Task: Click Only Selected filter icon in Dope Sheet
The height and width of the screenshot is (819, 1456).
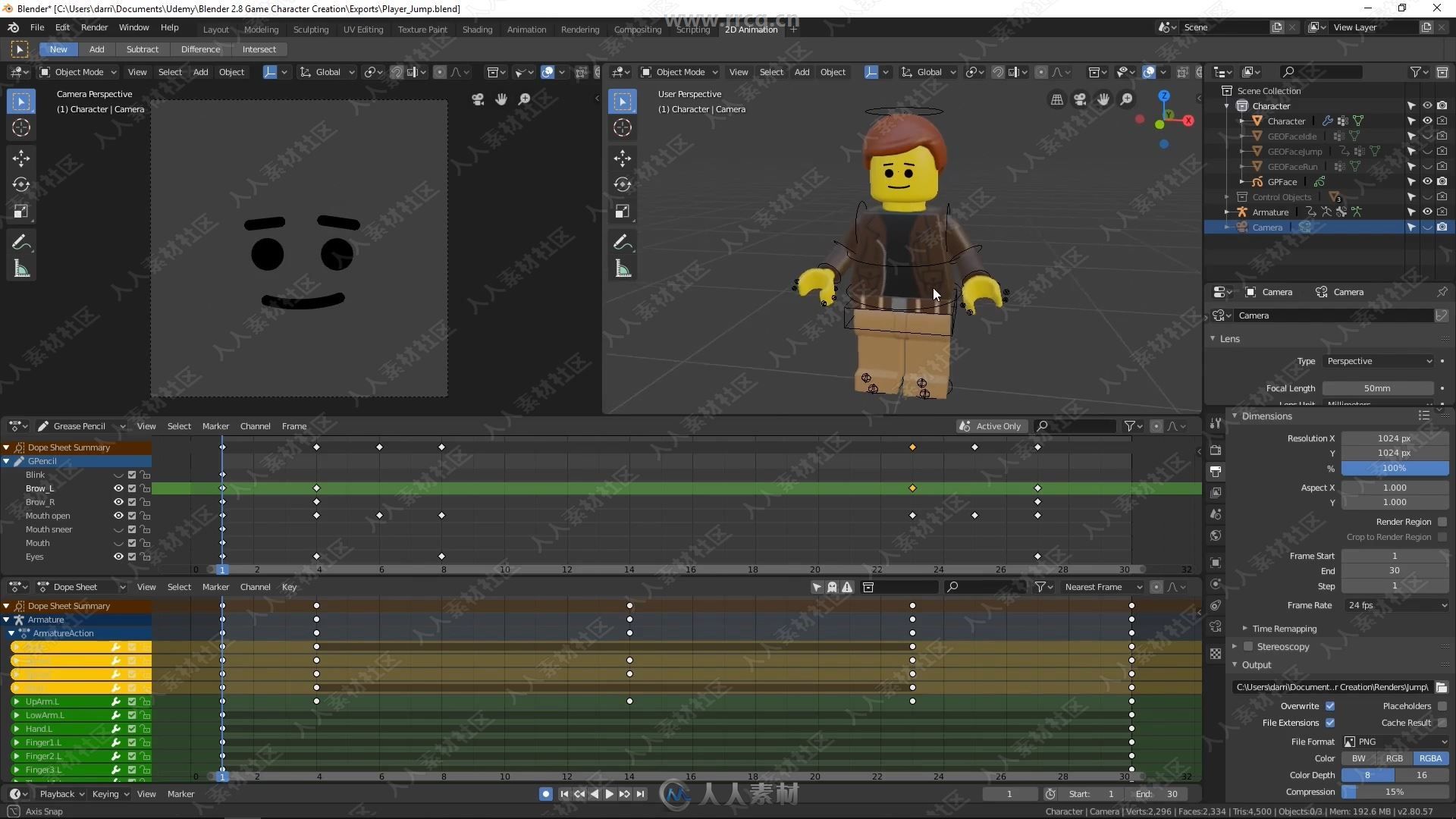Action: (x=817, y=587)
